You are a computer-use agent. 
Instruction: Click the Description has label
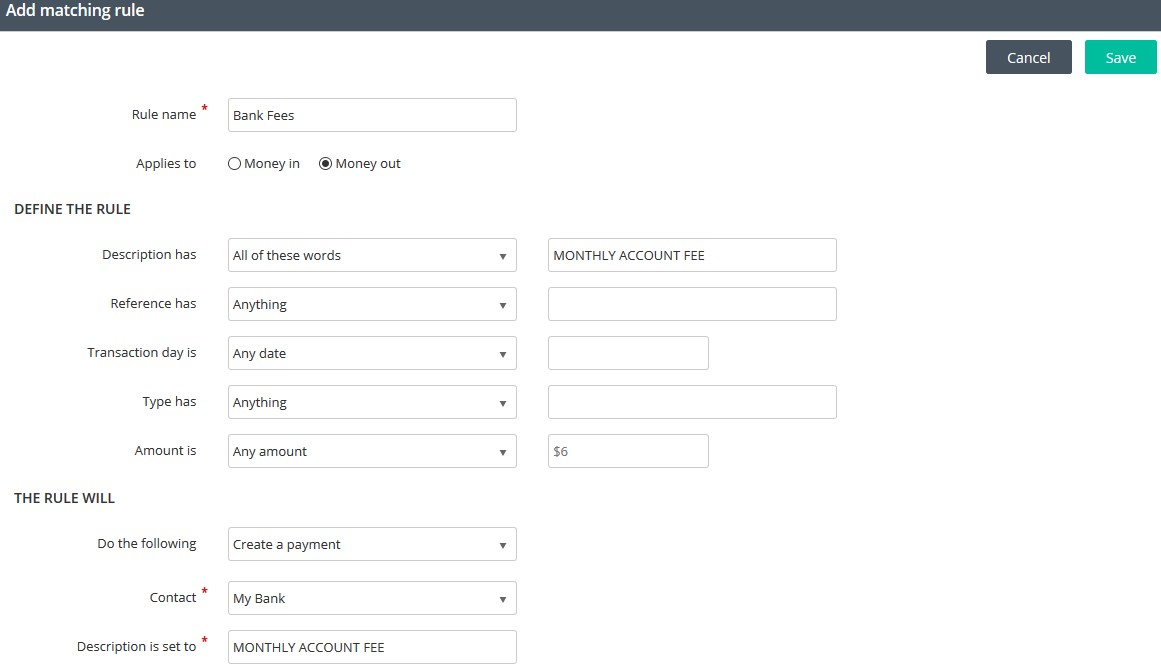[149, 255]
